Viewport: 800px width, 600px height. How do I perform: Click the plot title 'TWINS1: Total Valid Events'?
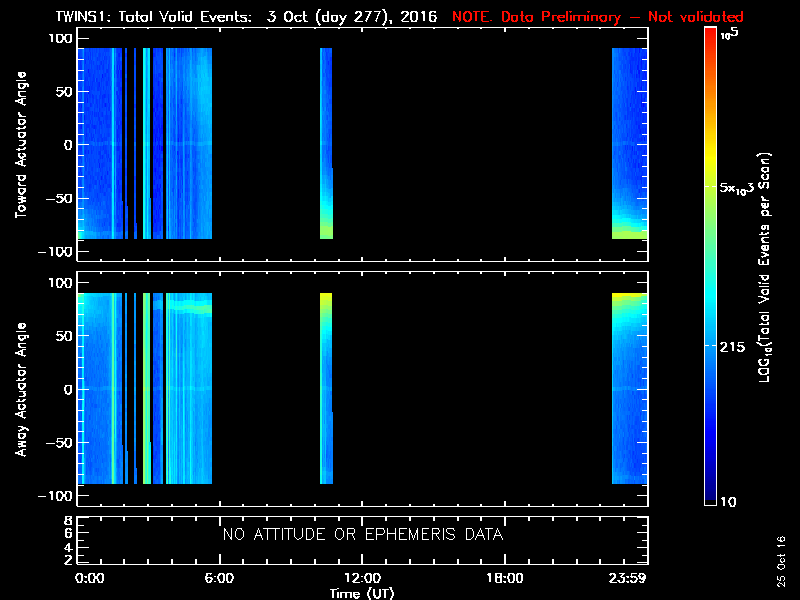(154, 17)
